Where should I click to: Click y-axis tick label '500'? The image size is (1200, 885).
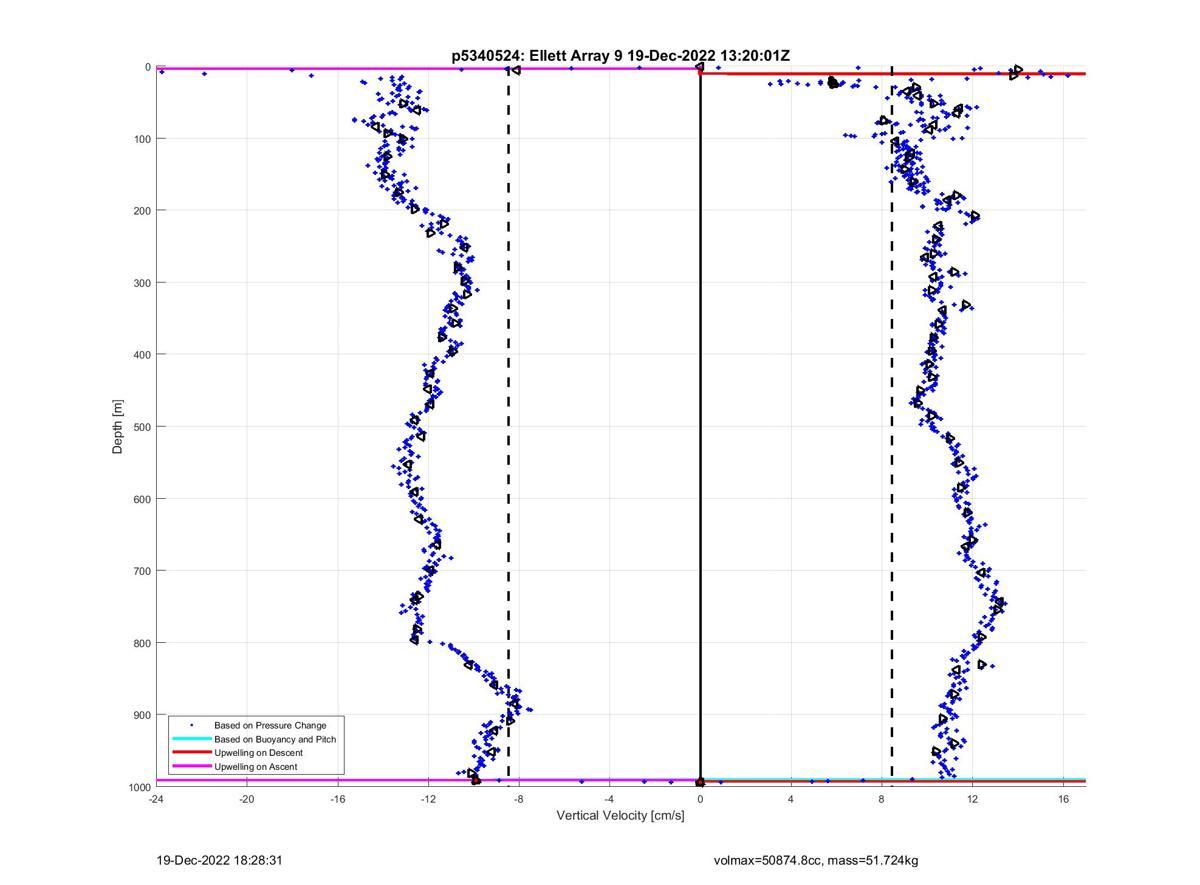tap(141, 427)
